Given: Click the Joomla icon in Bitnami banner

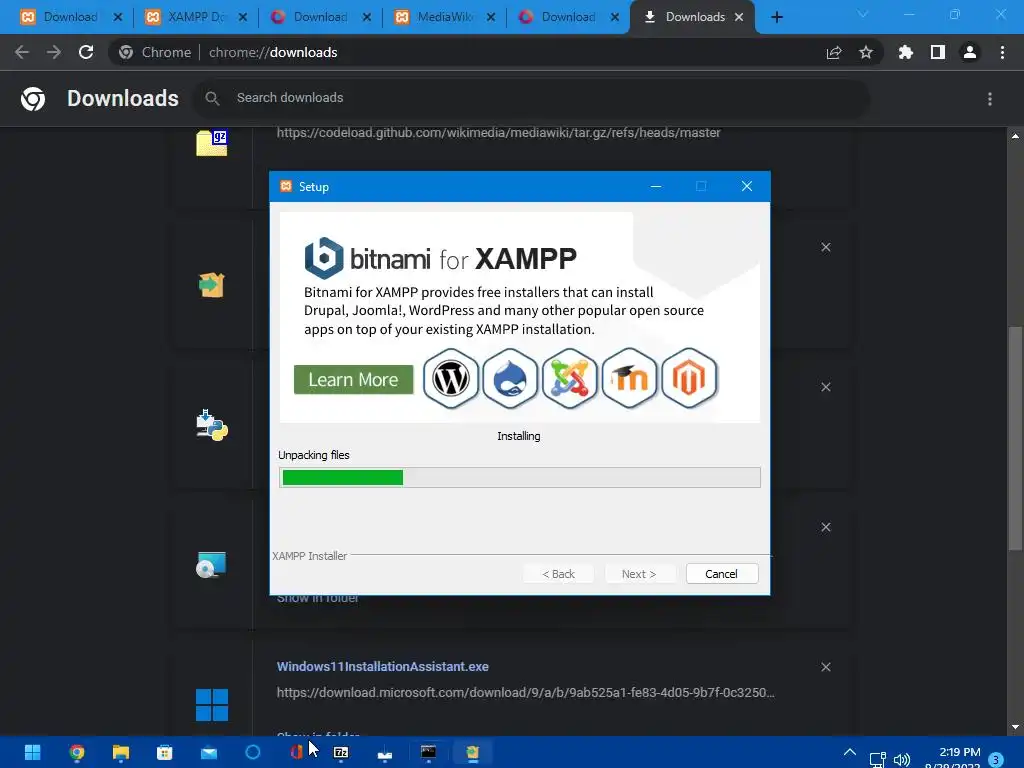Looking at the screenshot, I should click(x=569, y=378).
